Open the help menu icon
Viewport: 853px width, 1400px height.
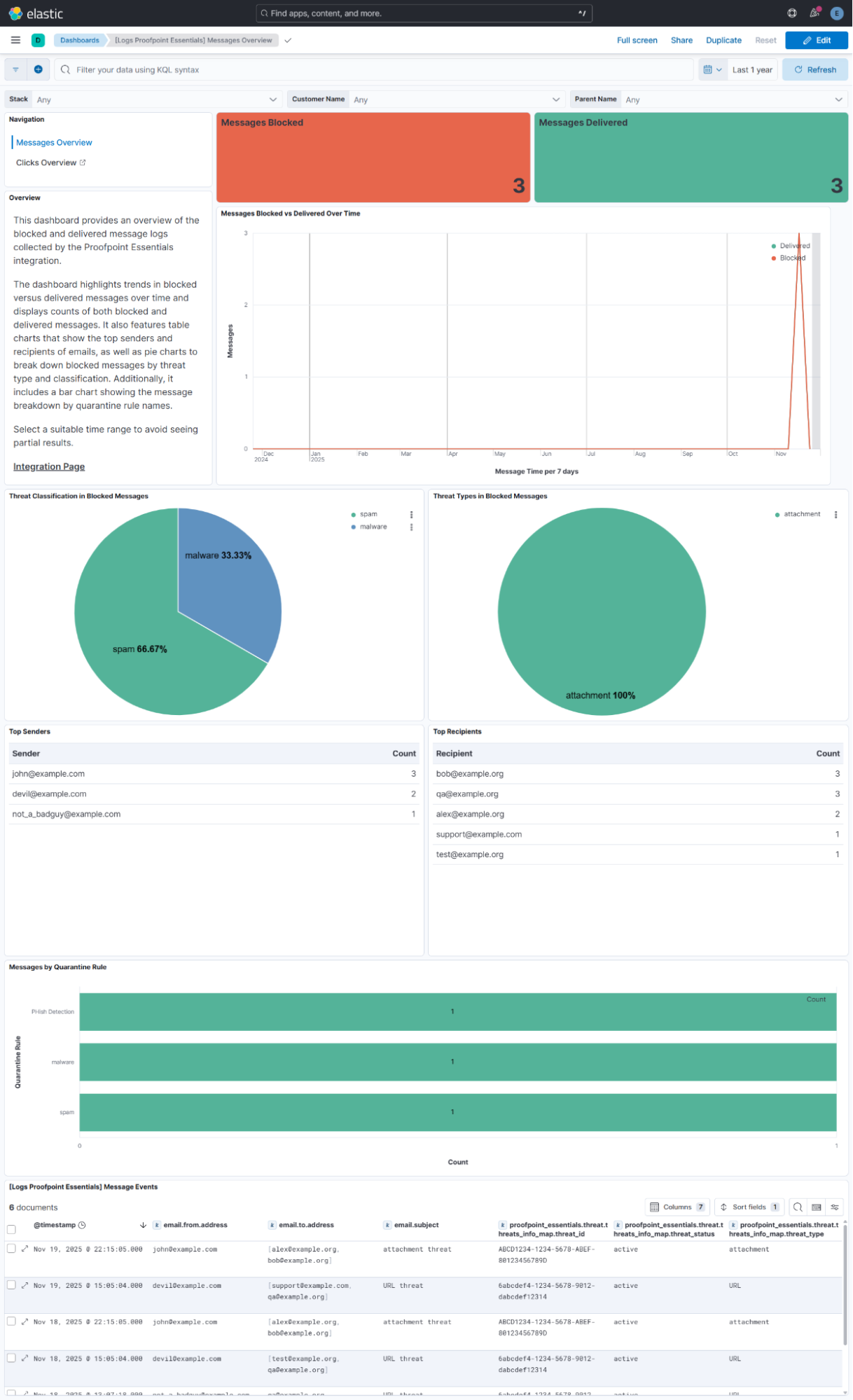792,13
